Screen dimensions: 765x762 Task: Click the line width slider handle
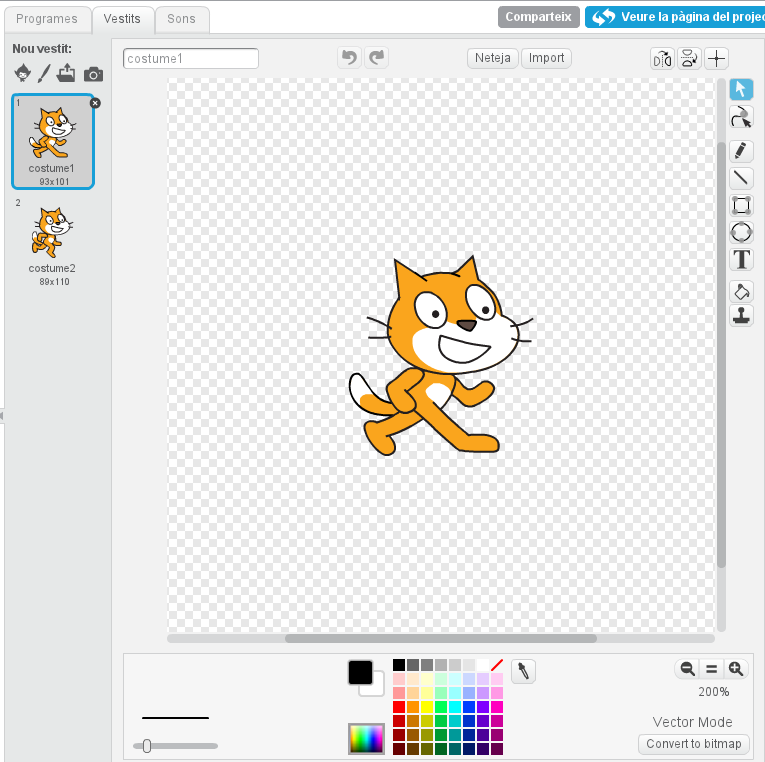(x=147, y=746)
